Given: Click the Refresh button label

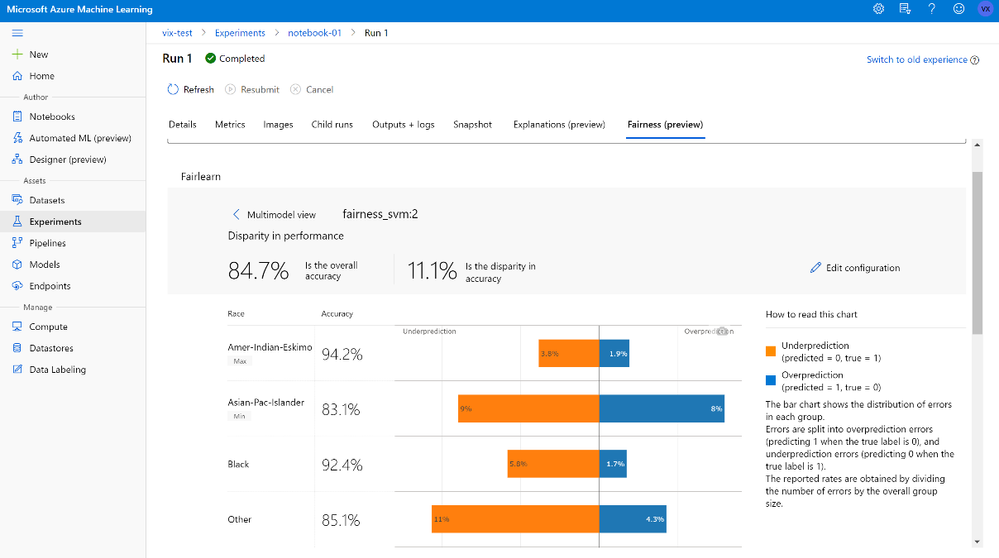Looking at the screenshot, I should point(199,90).
